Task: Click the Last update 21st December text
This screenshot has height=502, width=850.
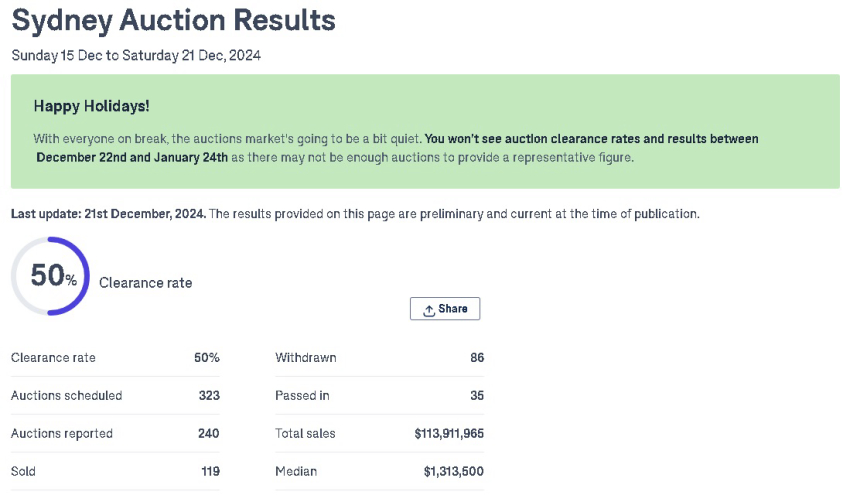Action: coord(108,214)
